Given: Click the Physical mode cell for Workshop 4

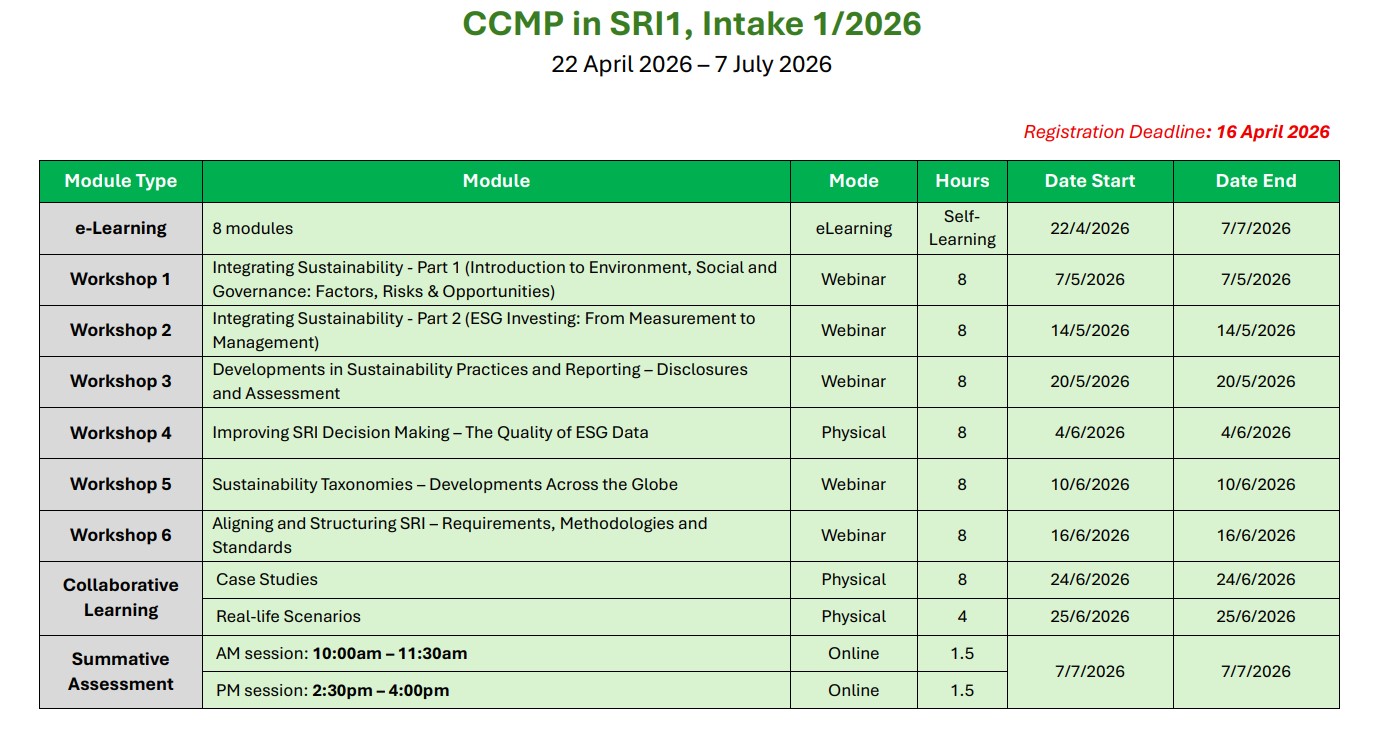Looking at the screenshot, I should 853,433.
